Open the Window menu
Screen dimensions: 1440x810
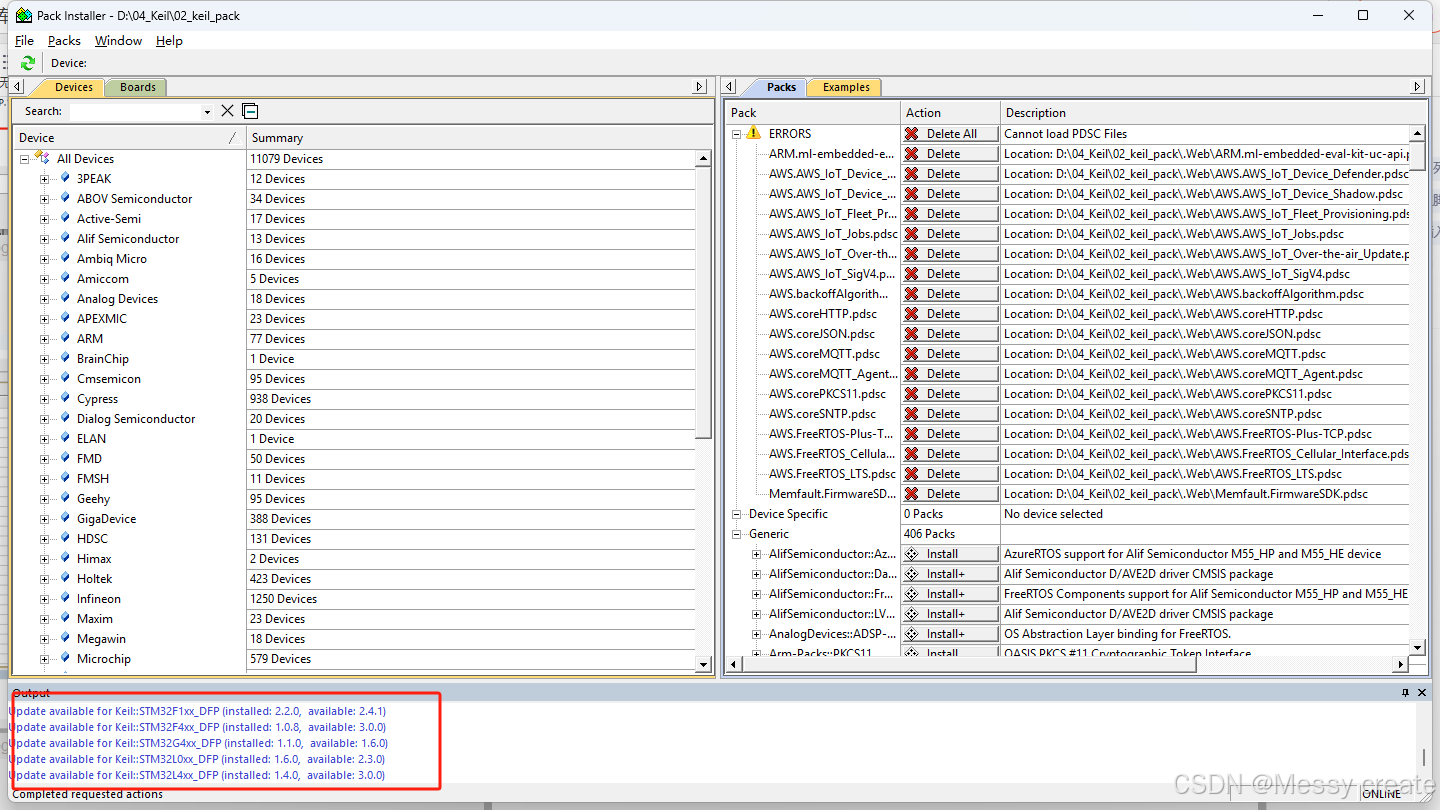point(118,40)
